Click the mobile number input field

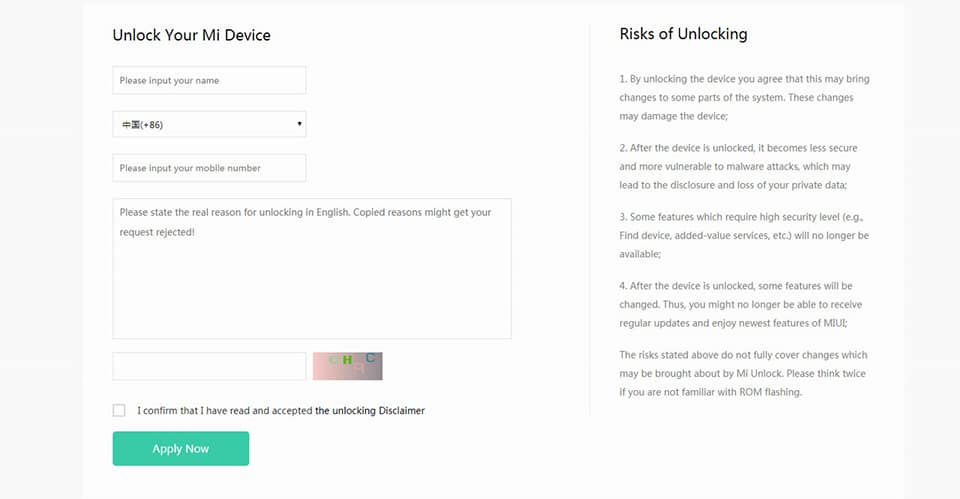[x=209, y=168]
